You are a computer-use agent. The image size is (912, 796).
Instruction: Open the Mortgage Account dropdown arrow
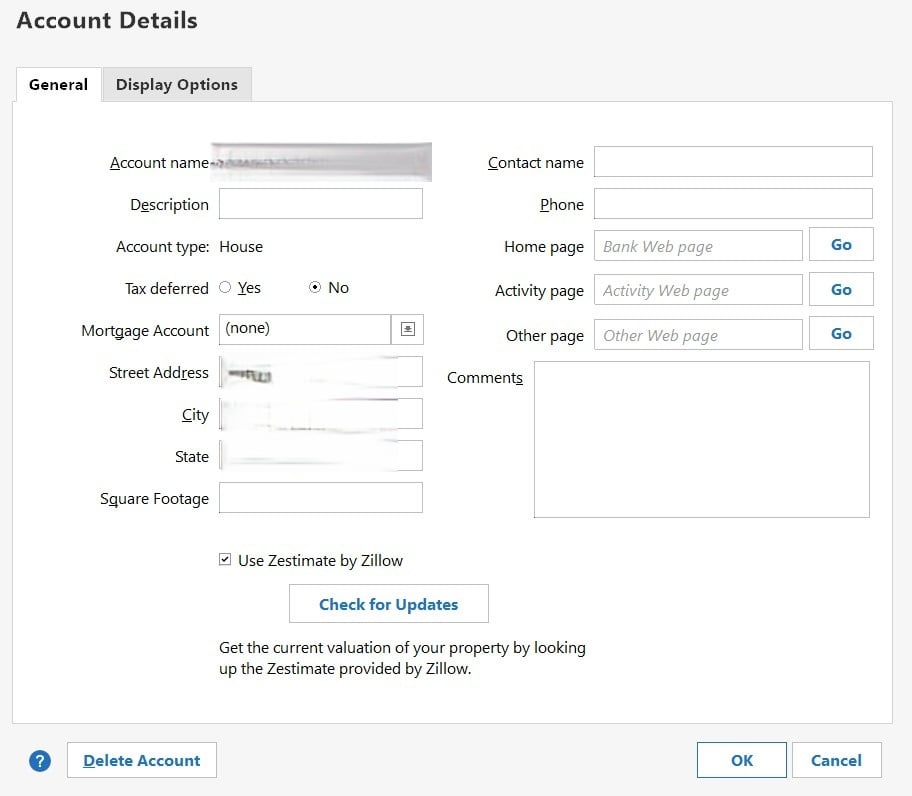(408, 328)
